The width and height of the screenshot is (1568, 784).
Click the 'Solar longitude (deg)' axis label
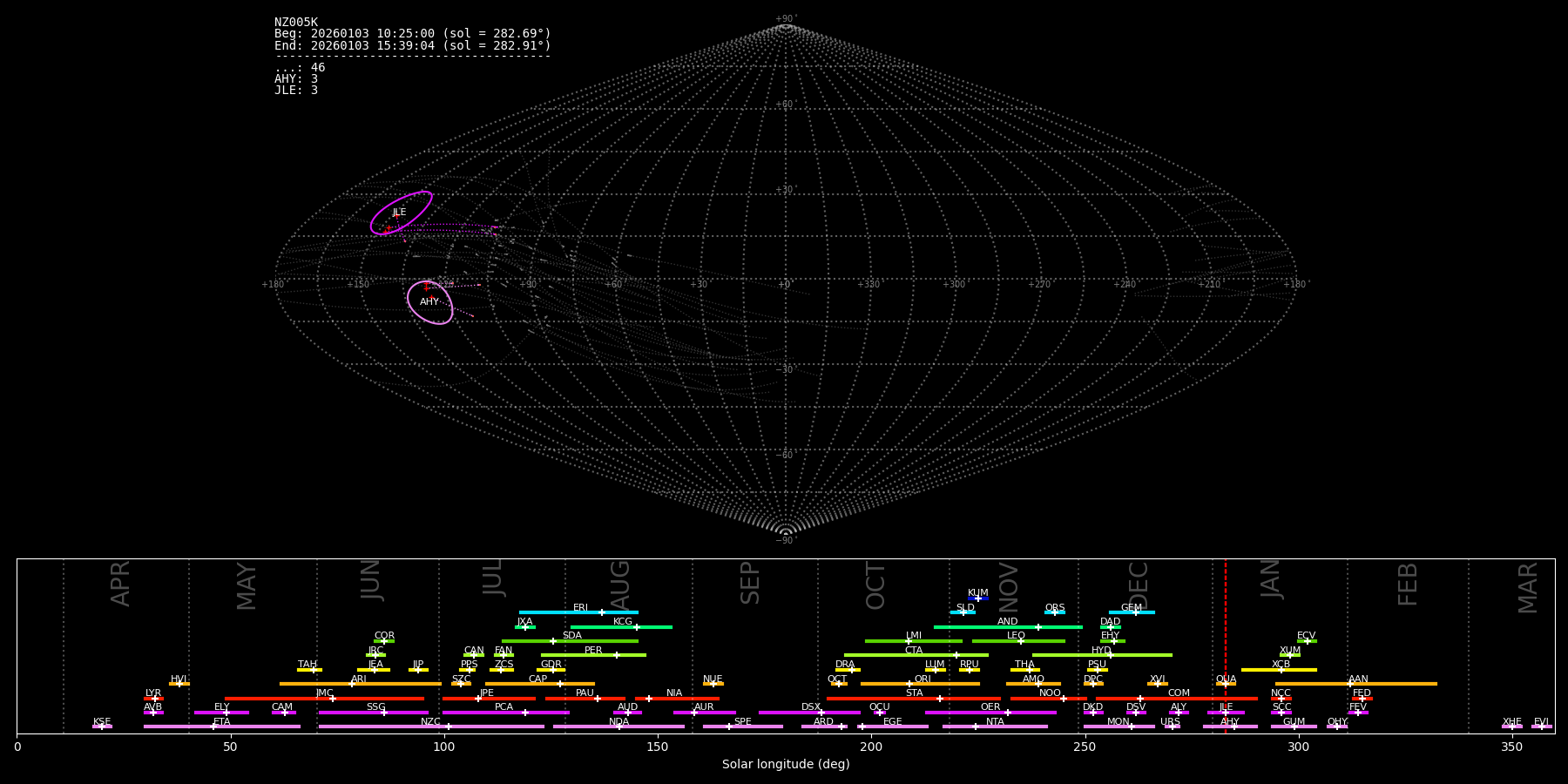(x=786, y=765)
